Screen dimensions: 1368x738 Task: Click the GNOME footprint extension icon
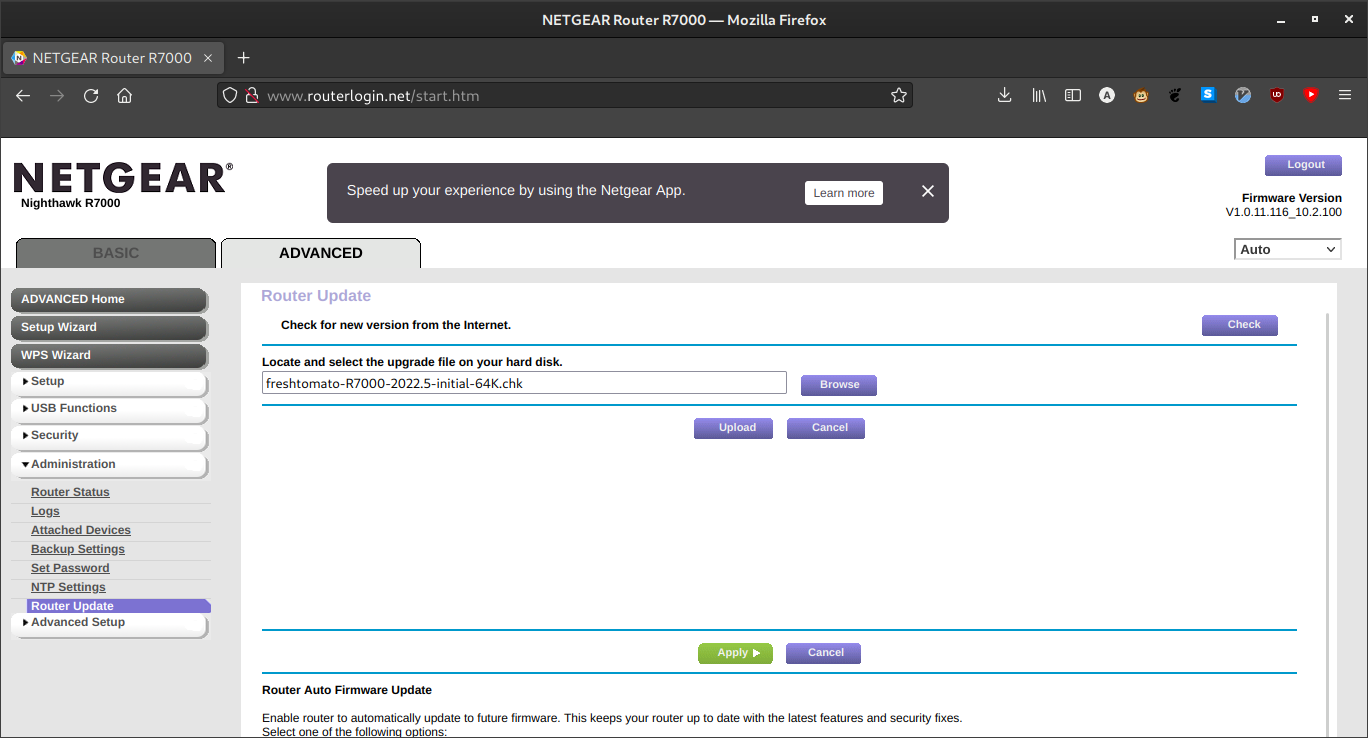(x=1175, y=95)
